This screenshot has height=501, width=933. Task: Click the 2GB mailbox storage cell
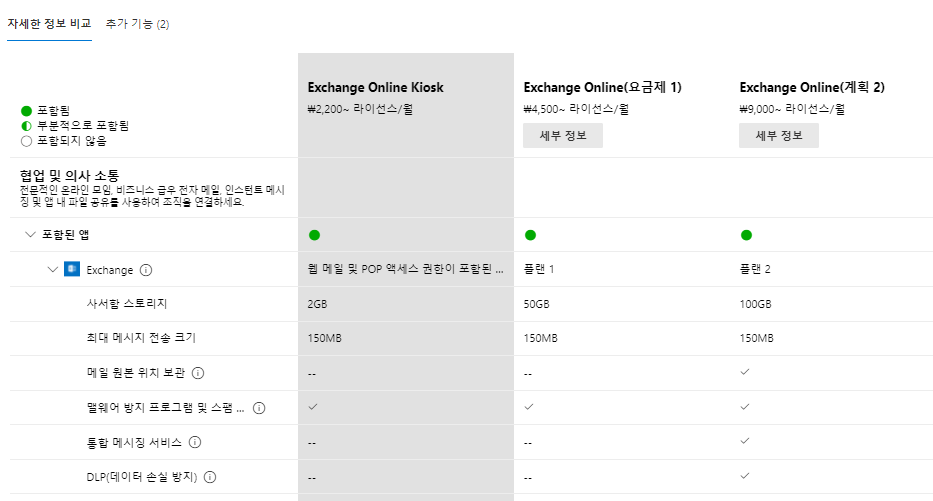pyautogui.click(x=317, y=304)
